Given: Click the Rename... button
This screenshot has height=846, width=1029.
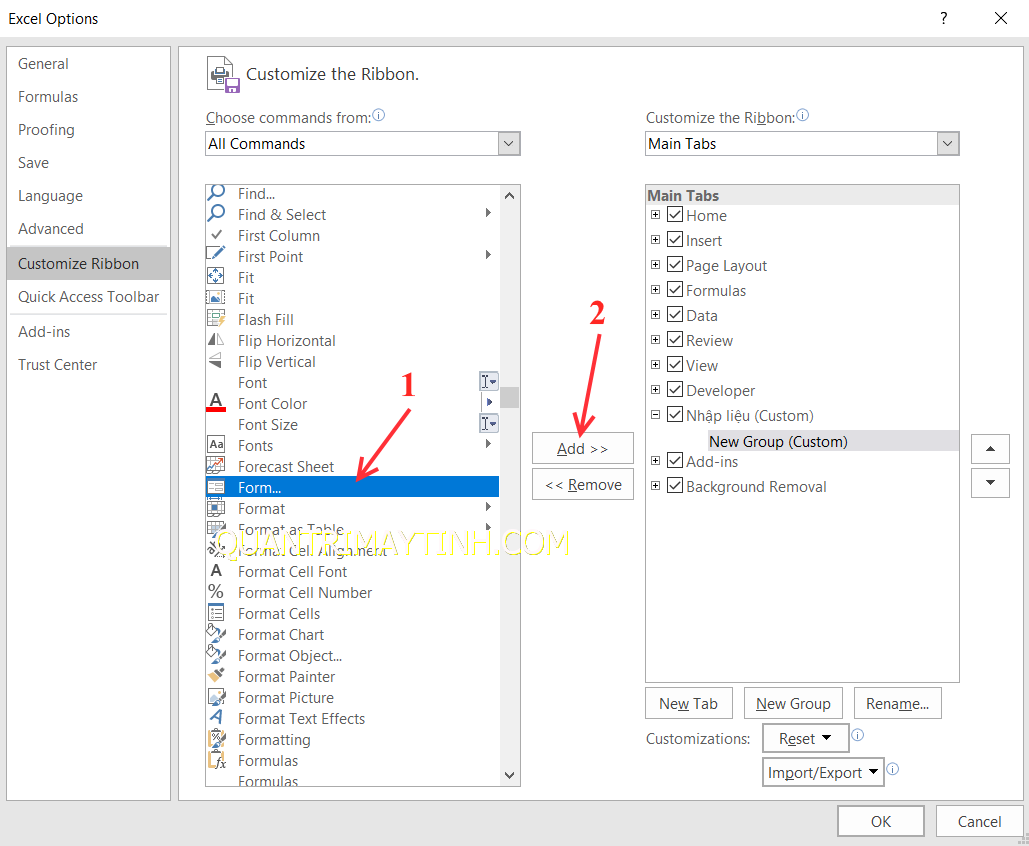Looking at the screenshot, I should coord(897,704).
